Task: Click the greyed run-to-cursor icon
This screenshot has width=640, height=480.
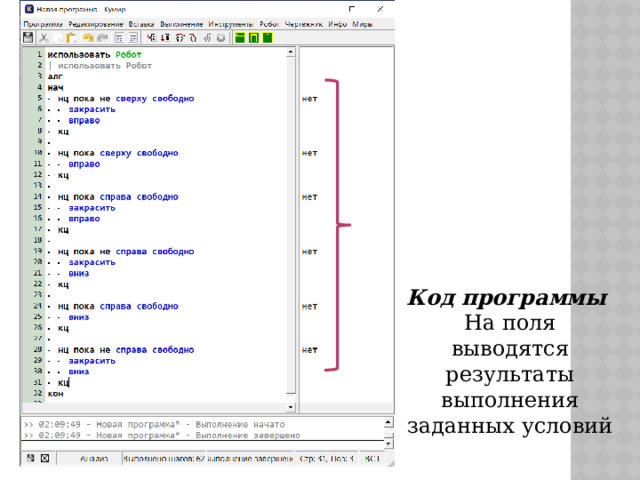Action: [x=207, y=38]
